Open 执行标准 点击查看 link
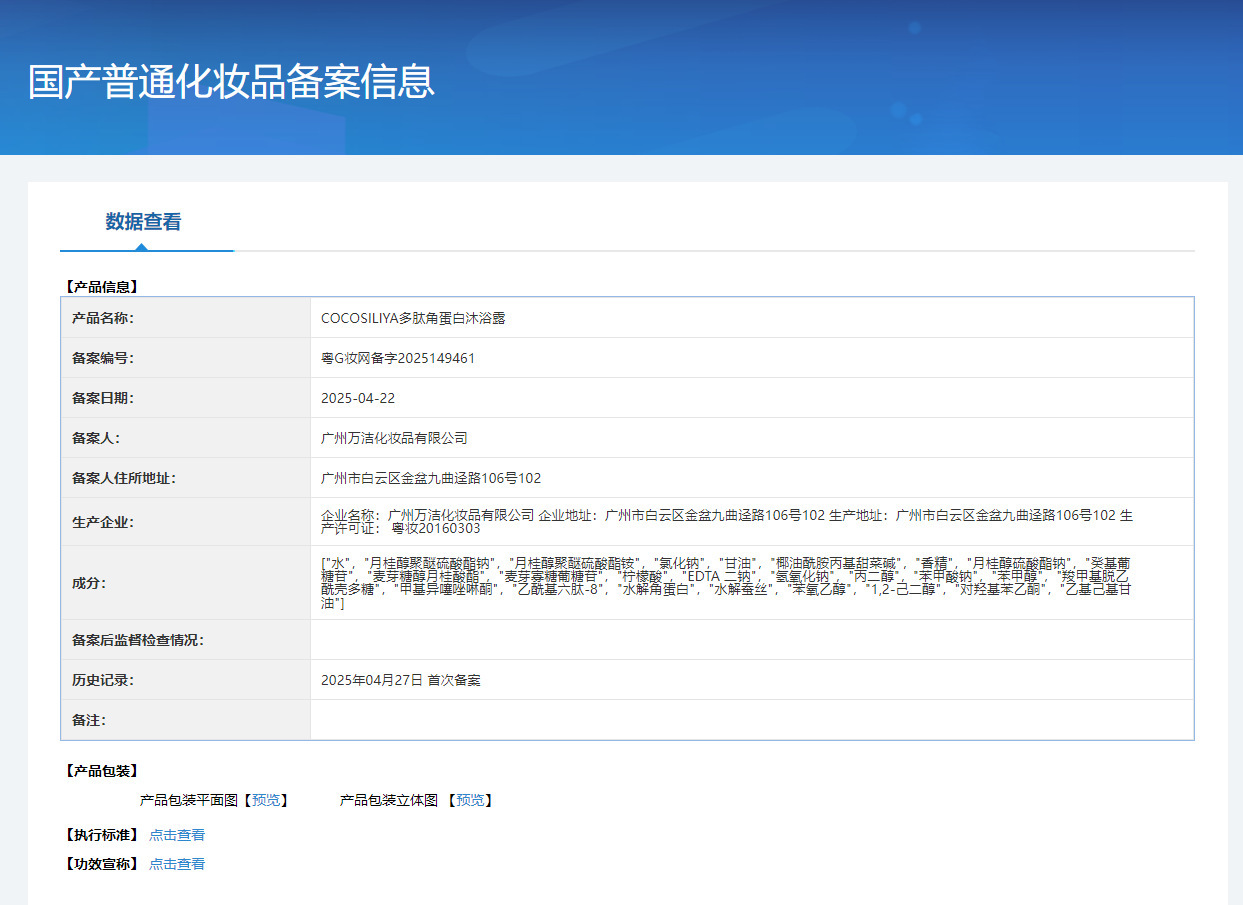The width and height of the screenshot is (1243, 905). pyautogui.click(x=177, y=835)
